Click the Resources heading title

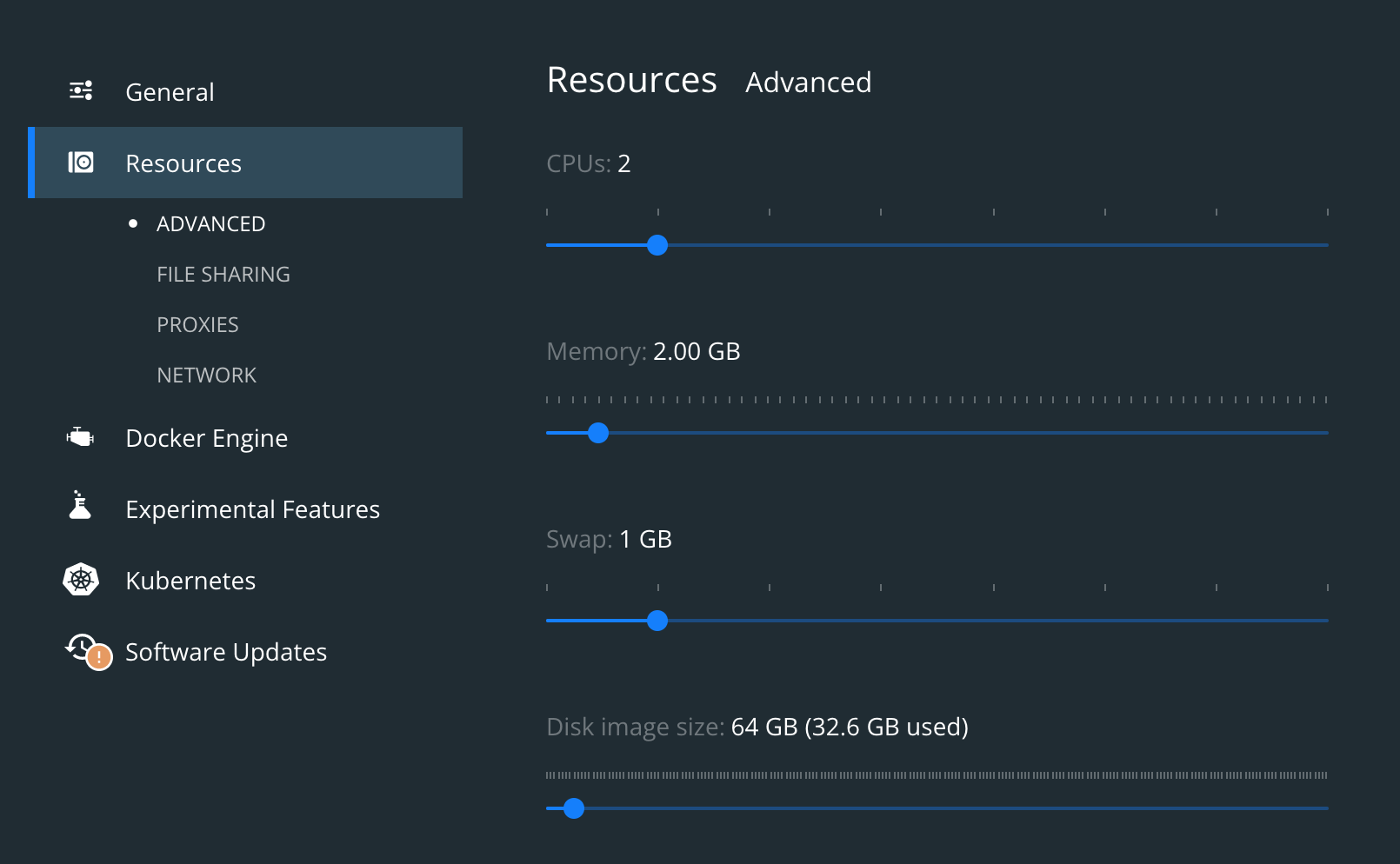(x=631, y=80)
